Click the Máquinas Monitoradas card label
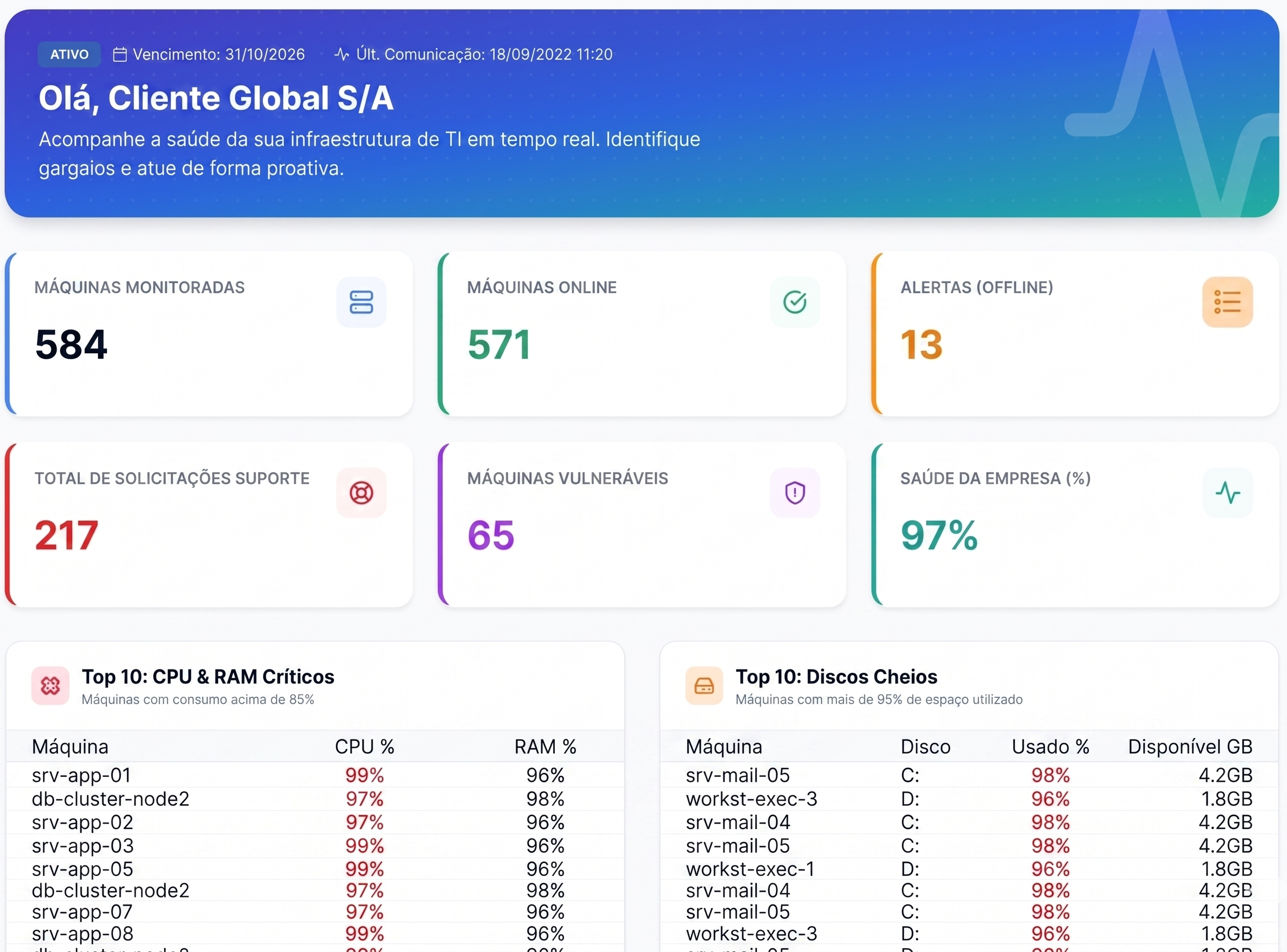 (x=139, y=288)
